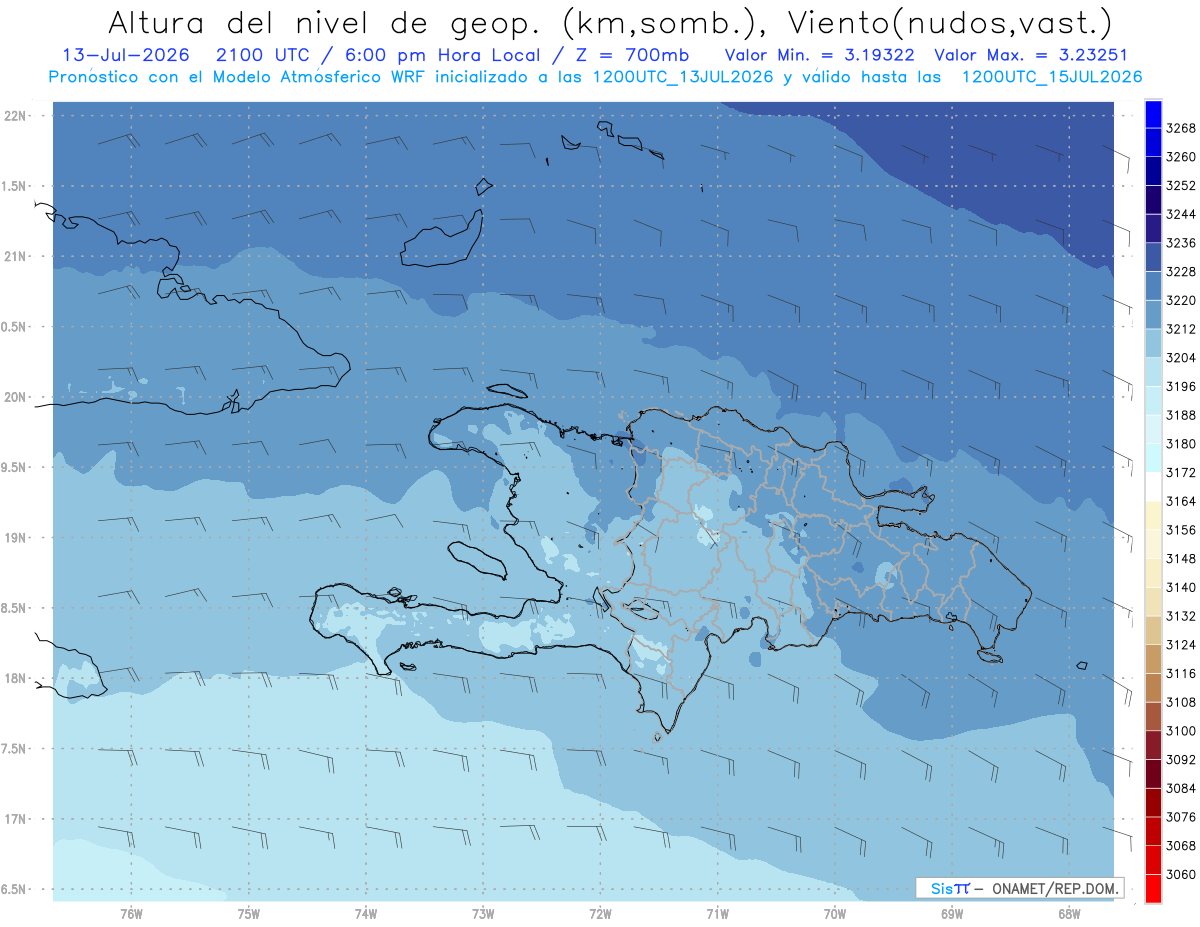Viewport: 1200px width, 927px height.
Task: Click the '73W' longitude label
Action: [x=483, y=914]
